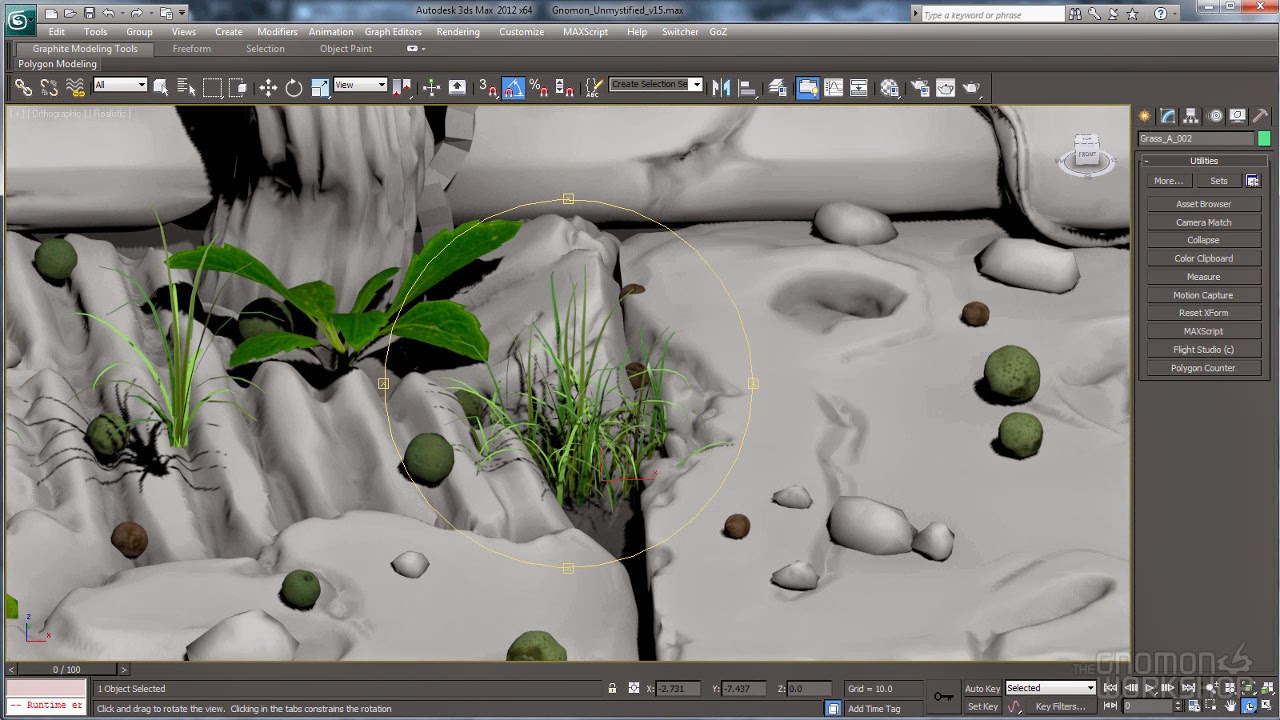The width and height of the screenshot is (1280, 720).
Task: Open the Curve Editor icon
Action: click(833, 88)
